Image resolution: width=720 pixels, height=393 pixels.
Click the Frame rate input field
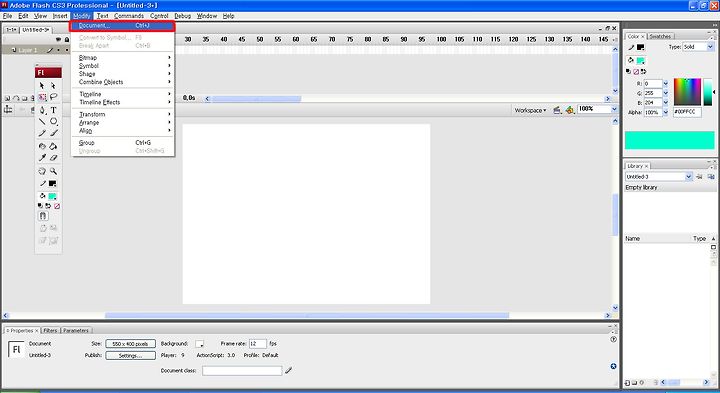(x=257, y=343)
